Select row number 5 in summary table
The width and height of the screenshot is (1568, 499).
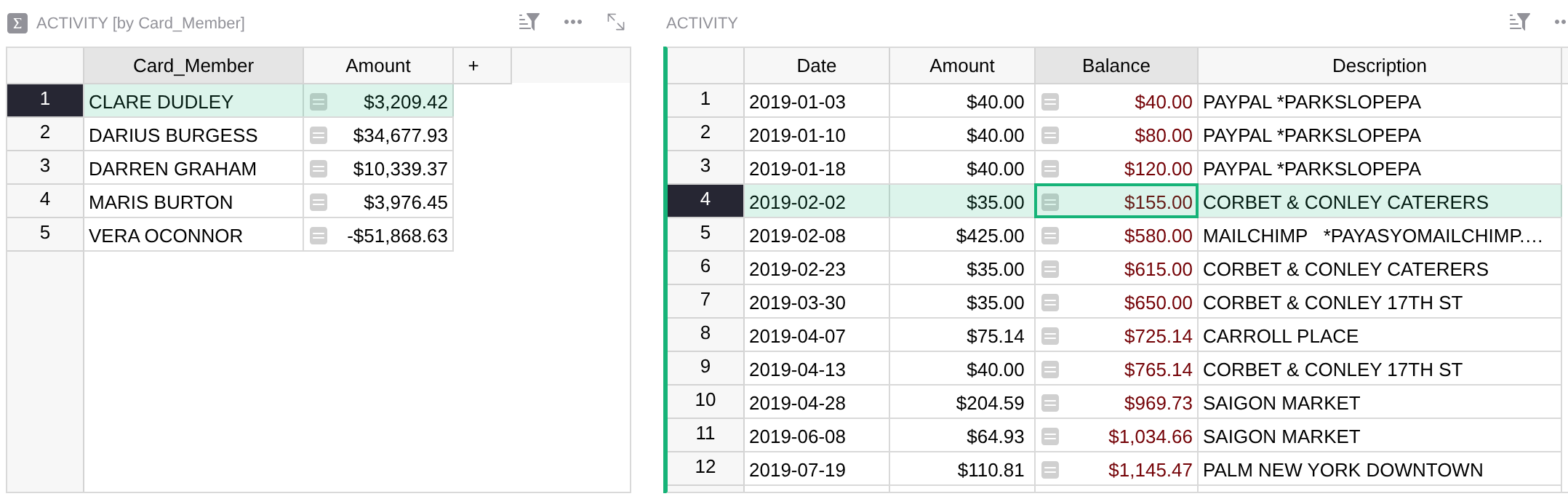point(45,233)
